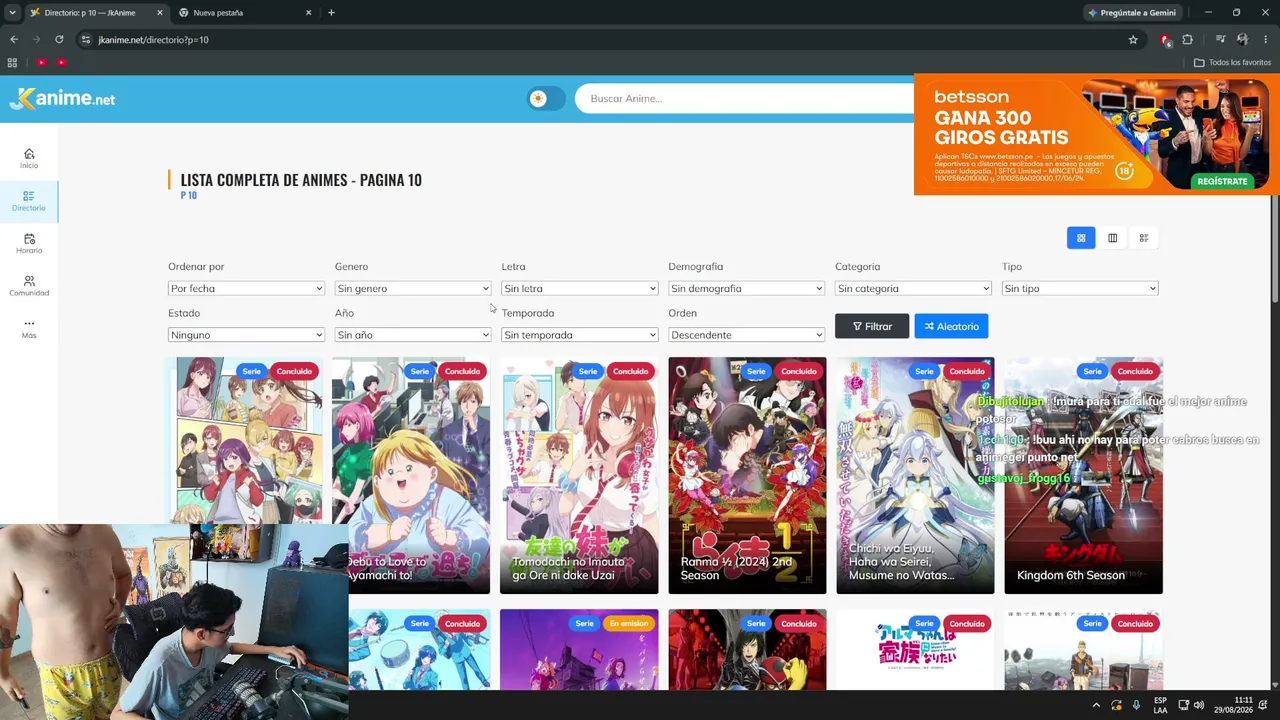Open the Temporada dropdown

(x=580, y=335)
